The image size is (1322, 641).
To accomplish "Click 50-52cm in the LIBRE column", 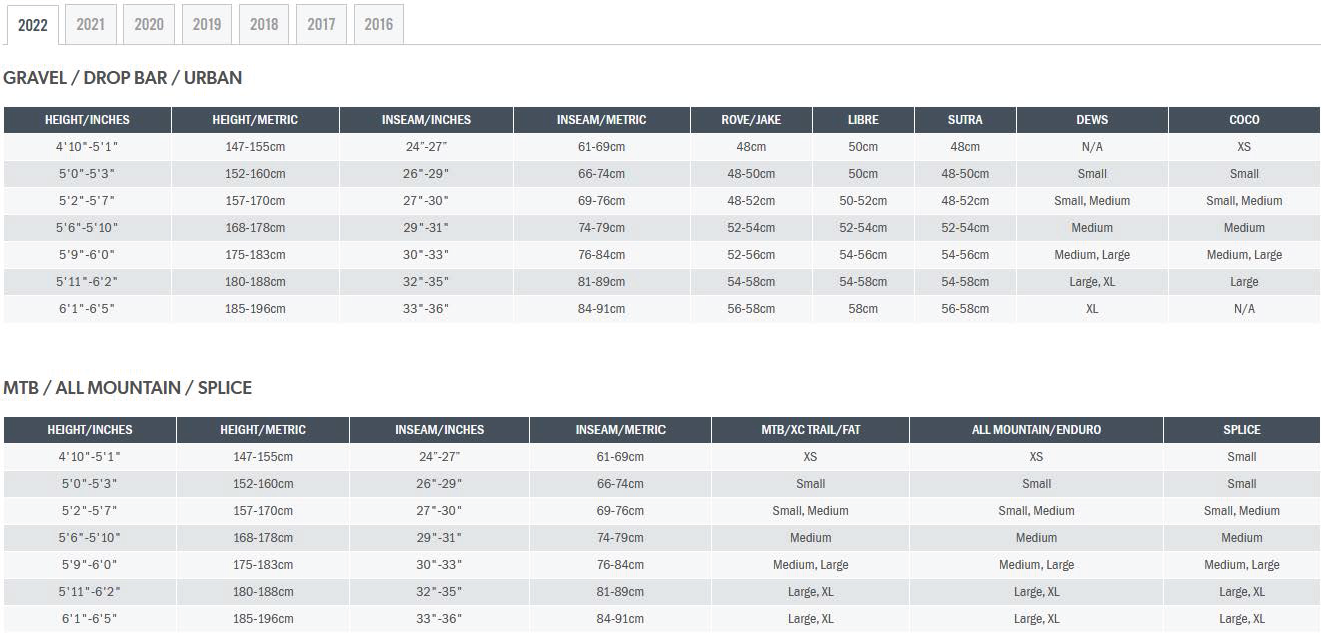I will (863, 201).
